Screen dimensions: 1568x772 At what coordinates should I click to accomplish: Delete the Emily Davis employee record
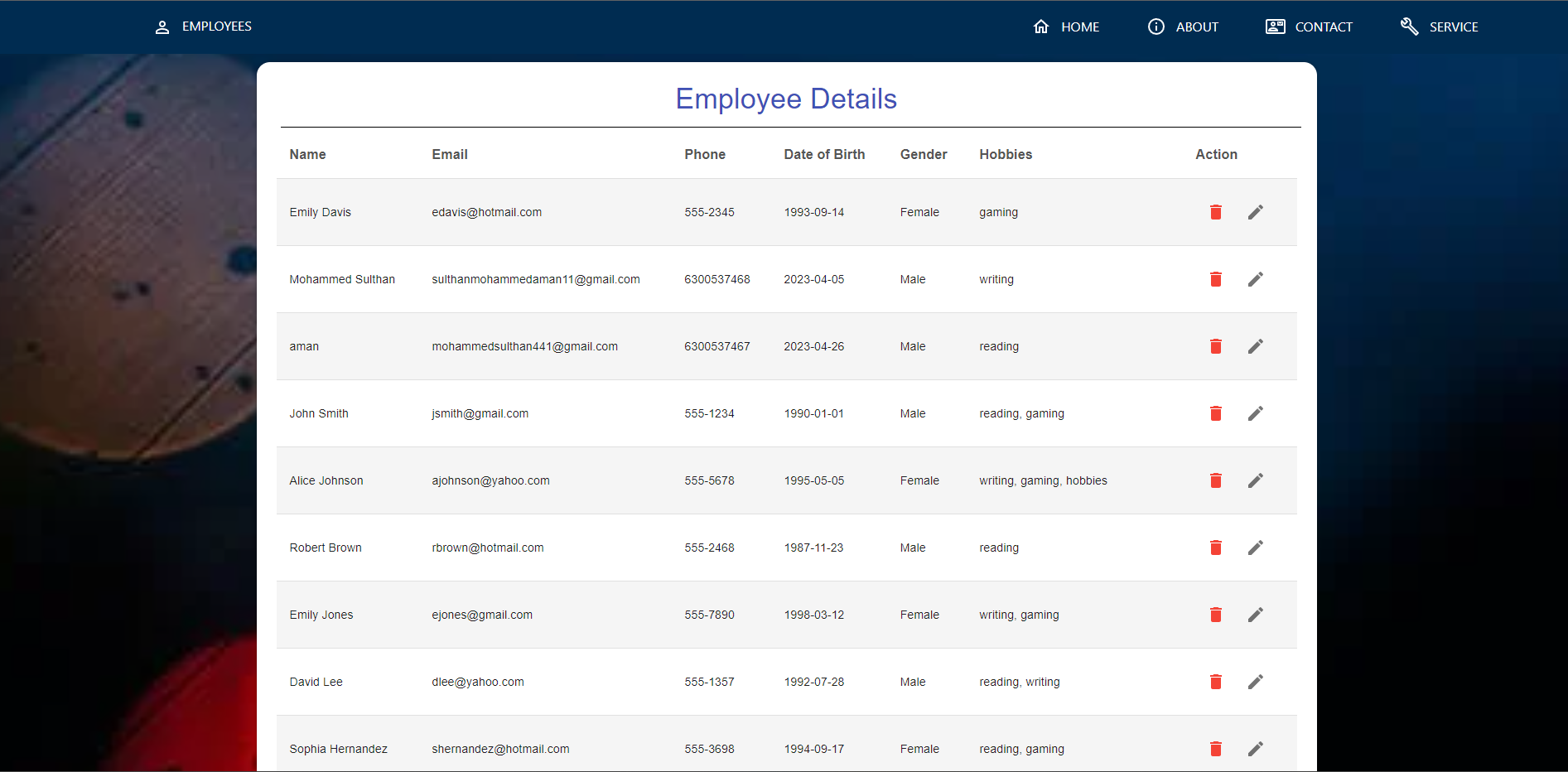pyautogui.click(x=1215, y=212)
